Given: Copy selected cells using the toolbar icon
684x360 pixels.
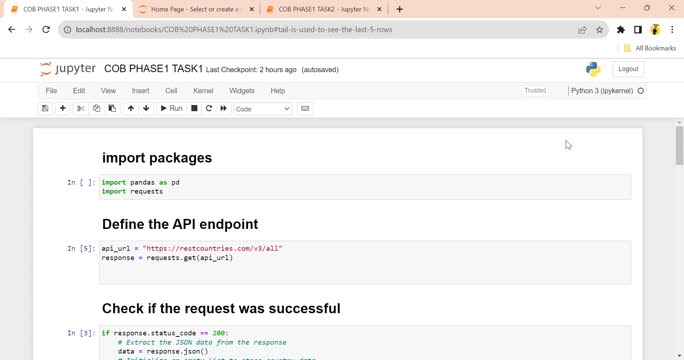Looking at the screenshot, I should (x=96, y=108).
